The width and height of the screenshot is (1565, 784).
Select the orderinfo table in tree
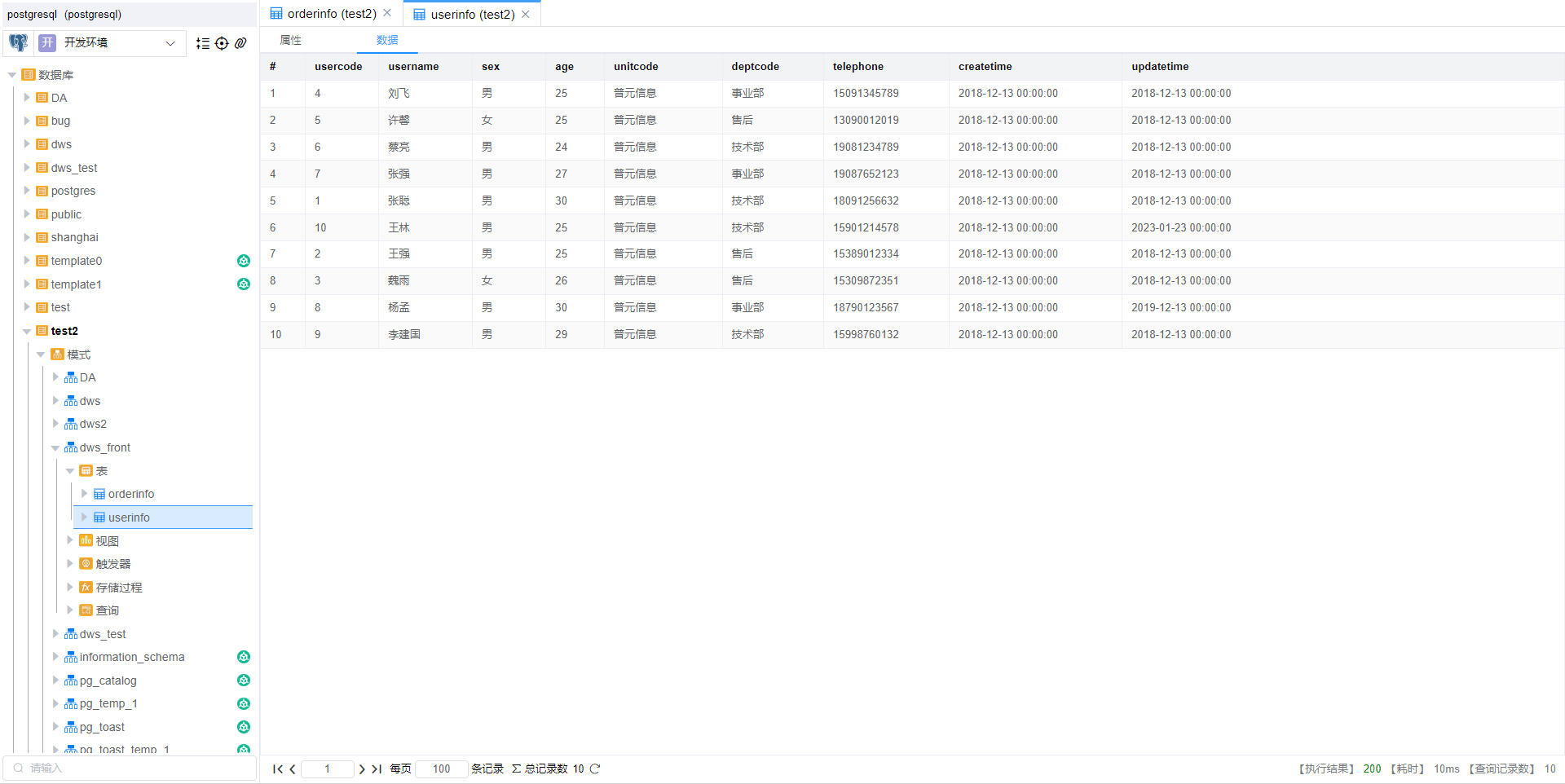tap(130, 494)
